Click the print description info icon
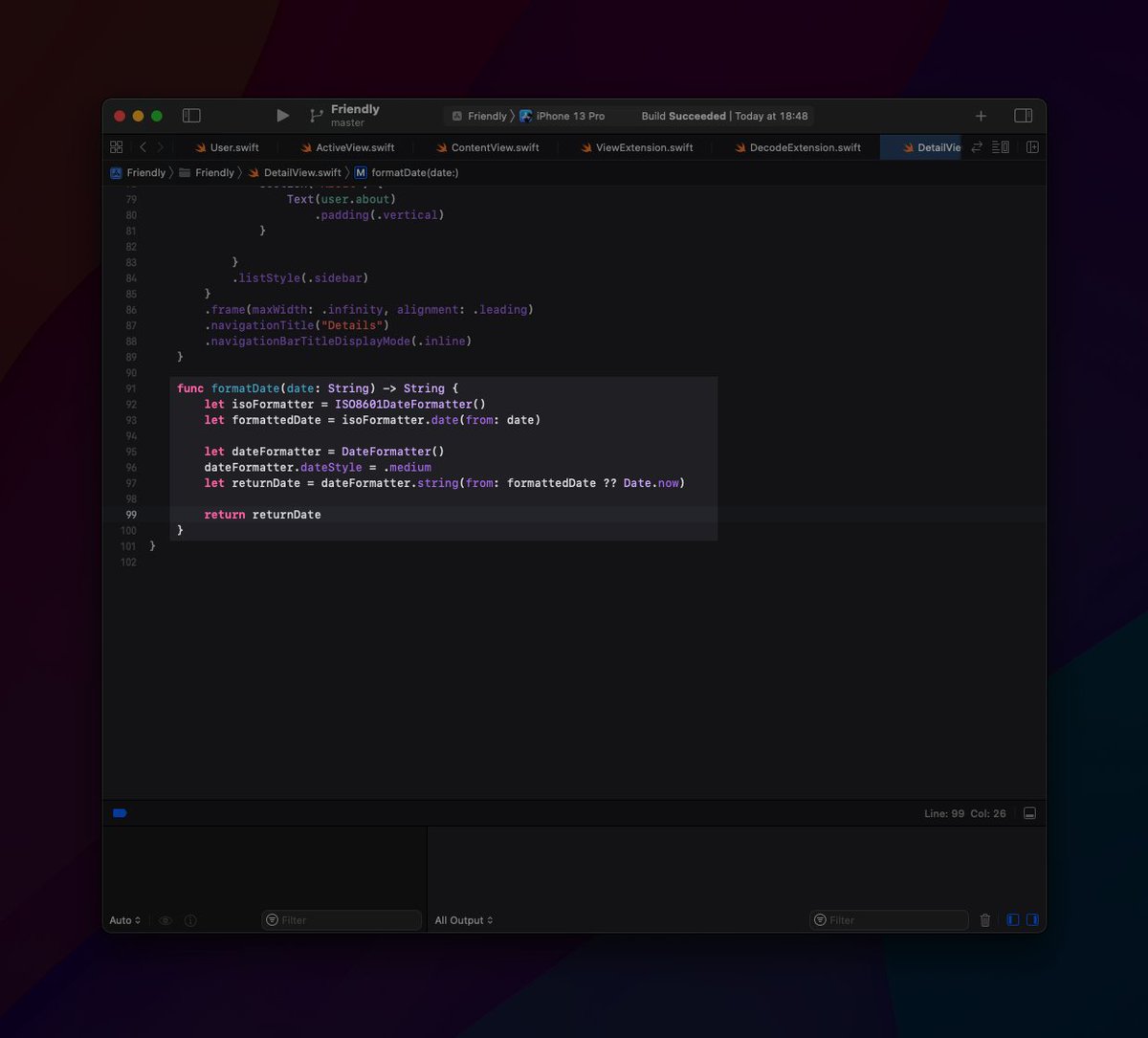The image size is (1148, 1038). pyautogui.click(x=190, y=920)
